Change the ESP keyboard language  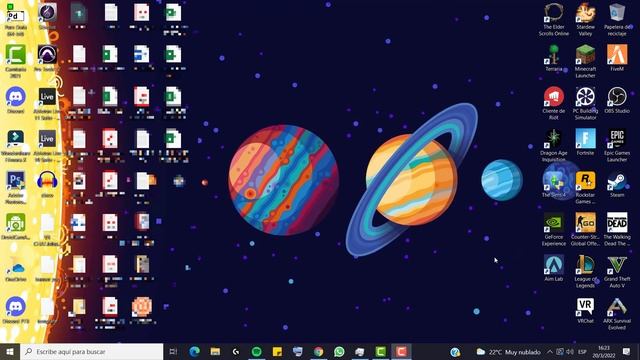pos(582,352)
